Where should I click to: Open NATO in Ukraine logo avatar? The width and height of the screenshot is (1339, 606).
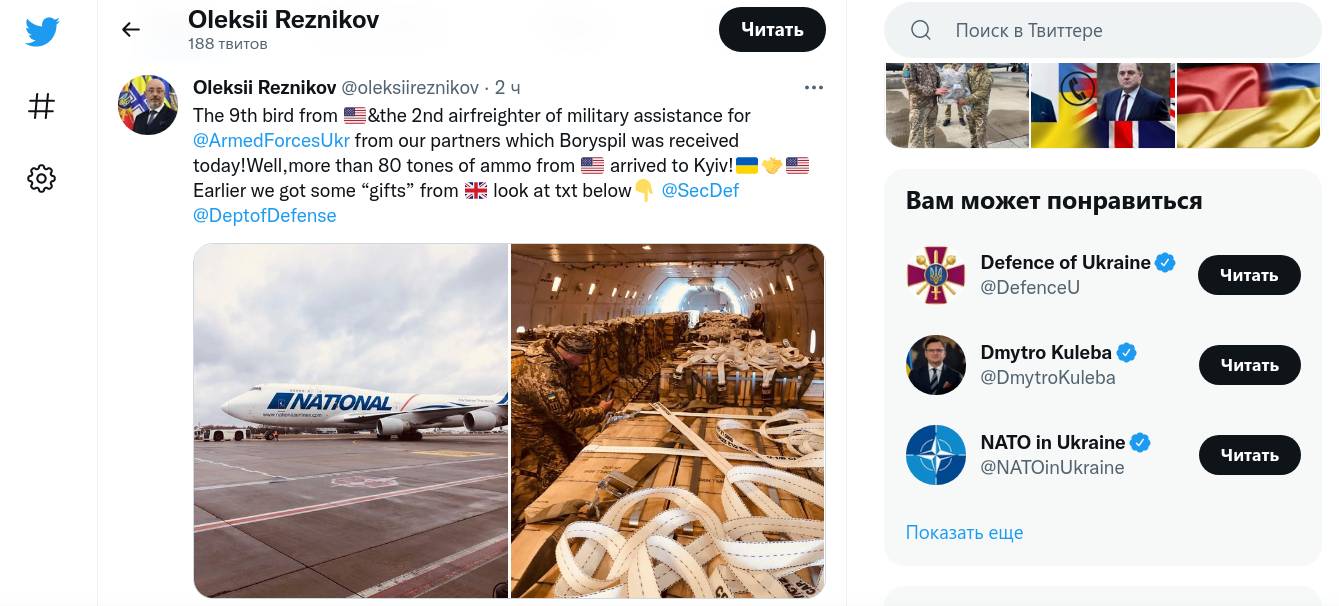click(936, 455)
